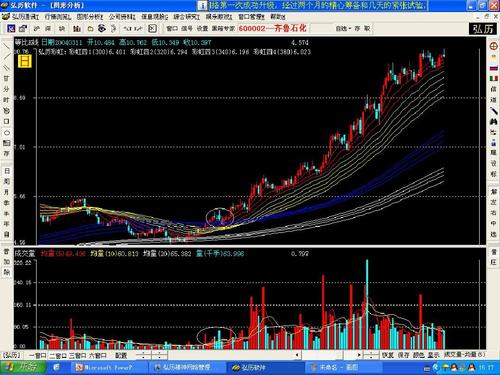
Task: Switch to 三窗口 layout
Action: [x=77, y=355]
